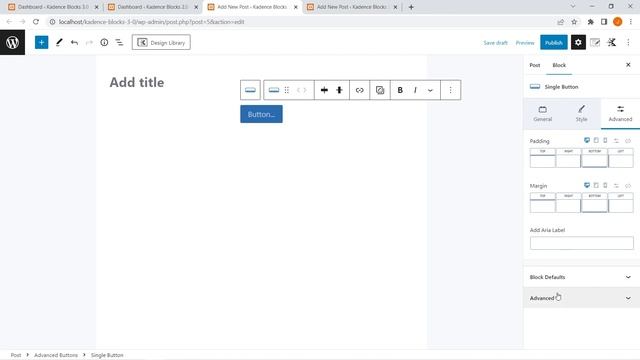Select the parent Advanced Buttons block icon
640x360 pixels.
(x=250, y=90)
